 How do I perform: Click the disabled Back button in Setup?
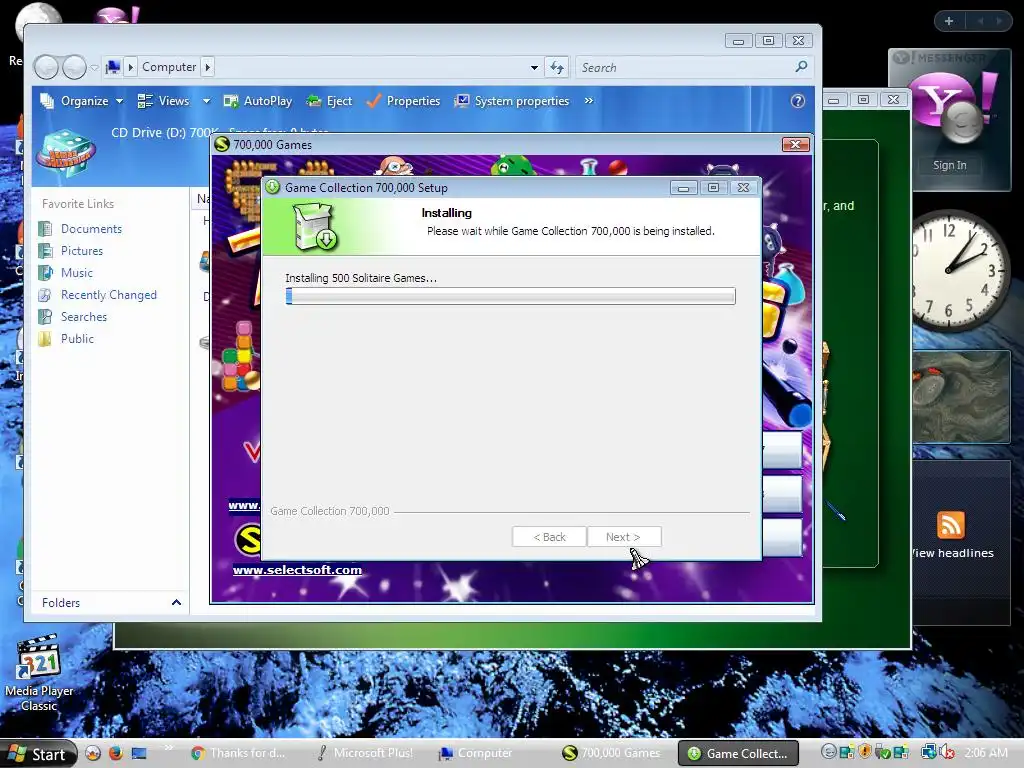coord(549,537)
